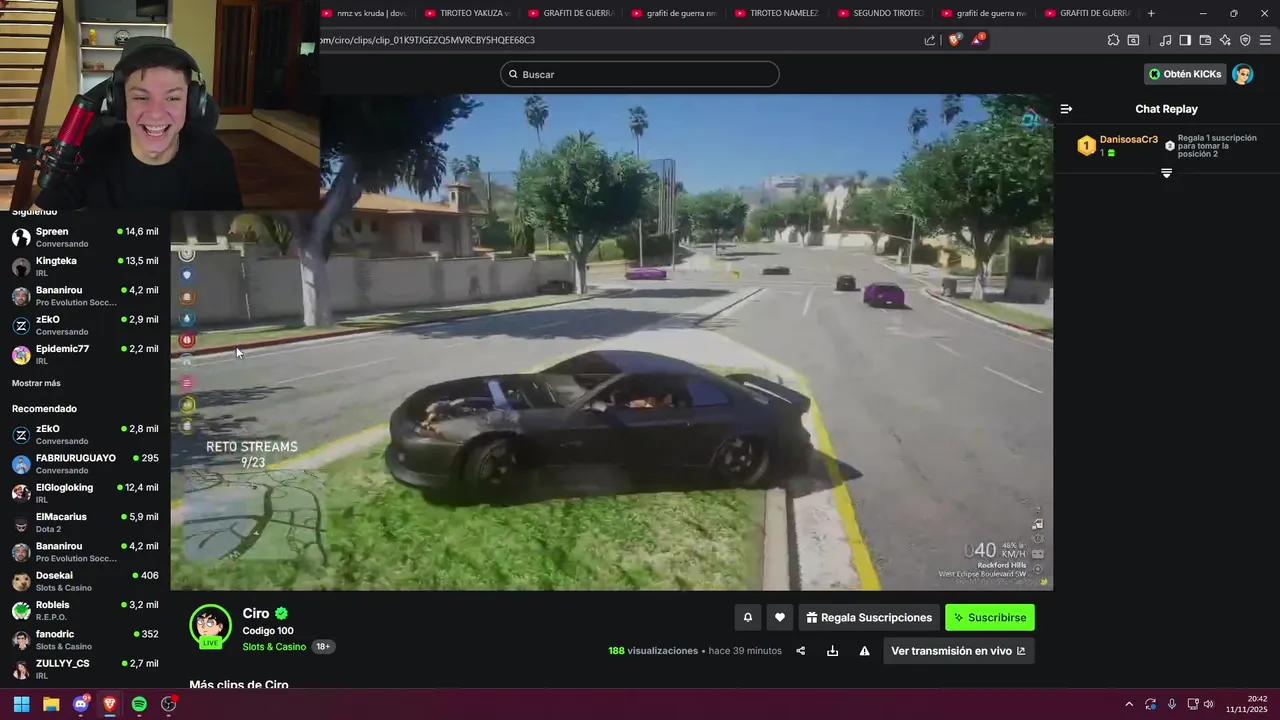Open Spreen channel in following list
Image resolution: width=1280 pixels, height=720 pixels.
pos(85,237)
